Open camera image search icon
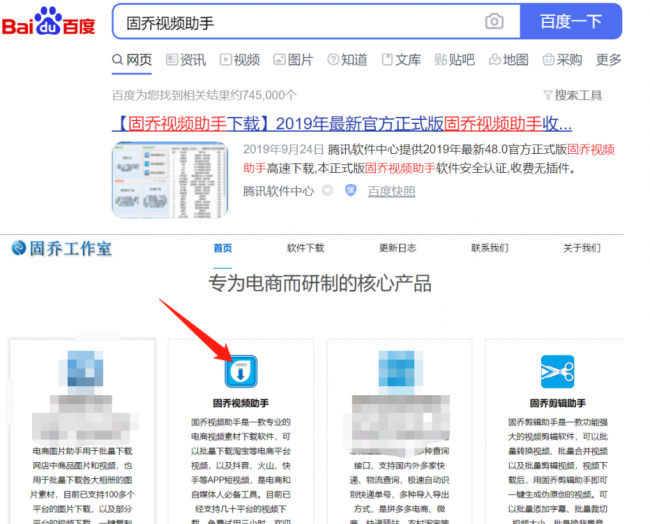This screenshot has height=524, width=650. pos(494,21)
